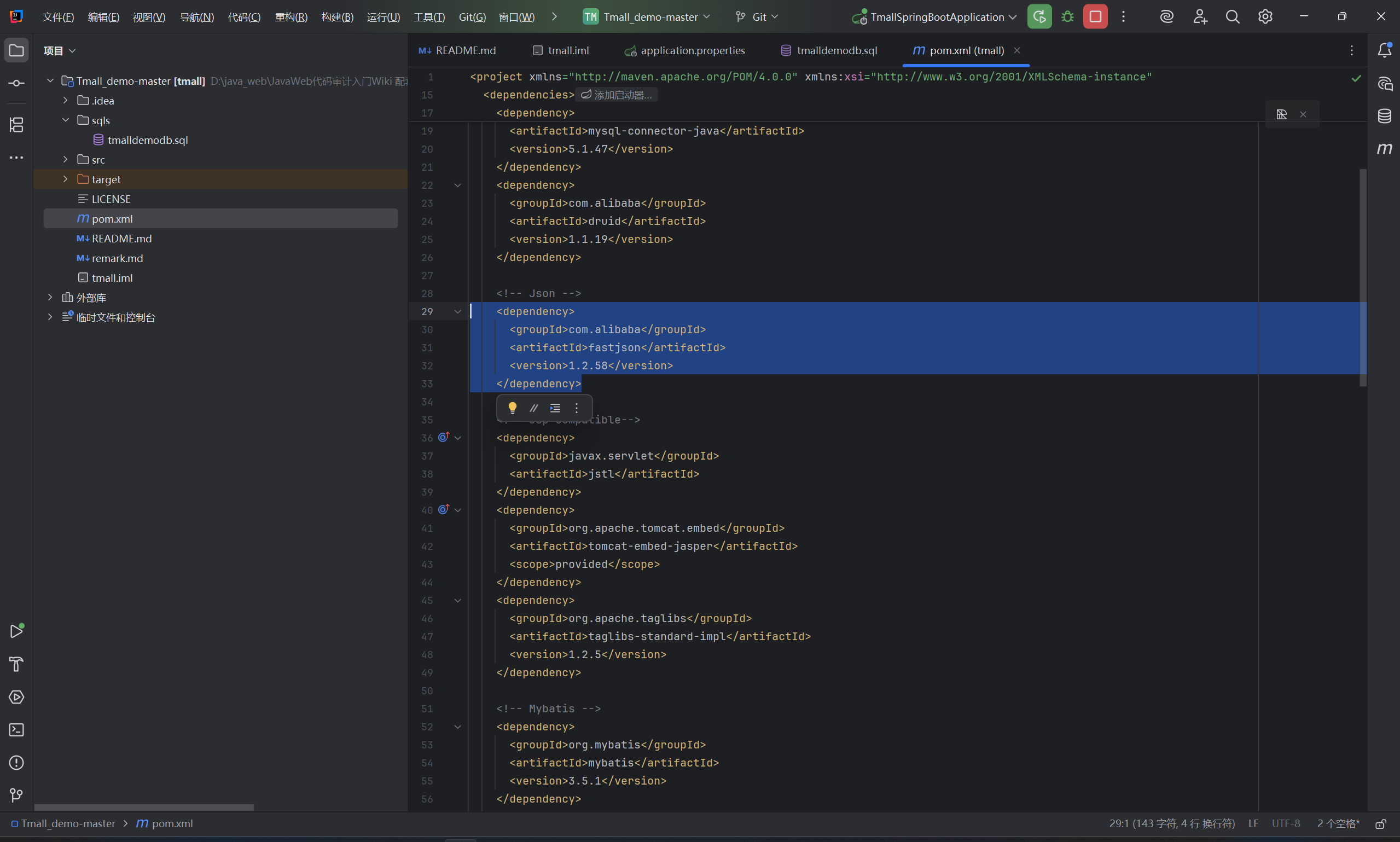1400x842 pixels.
Task: Click the intention lightbulb in floating toolbar
Action: [512, 408]
